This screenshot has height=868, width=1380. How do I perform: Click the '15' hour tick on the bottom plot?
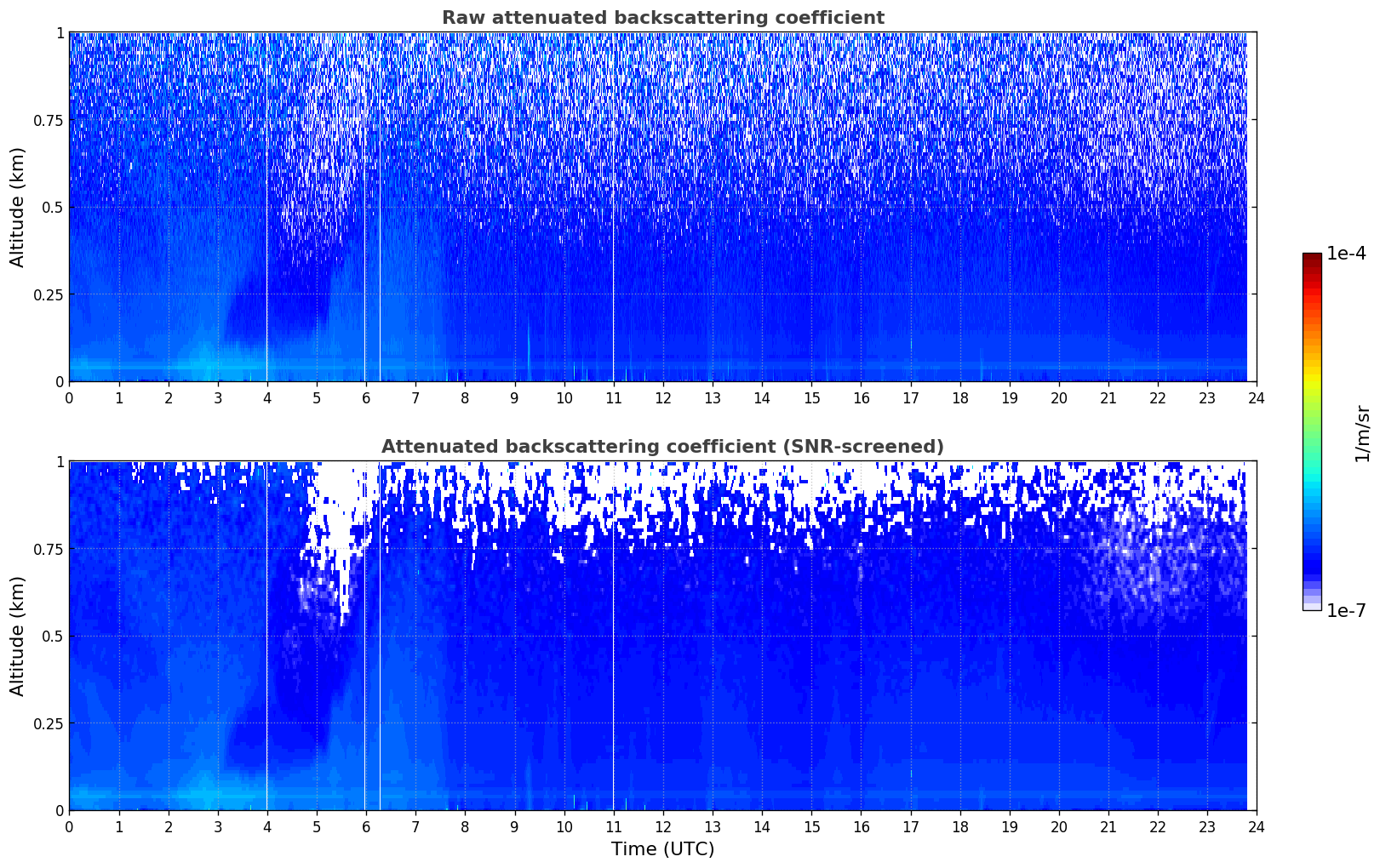[811, 826]
